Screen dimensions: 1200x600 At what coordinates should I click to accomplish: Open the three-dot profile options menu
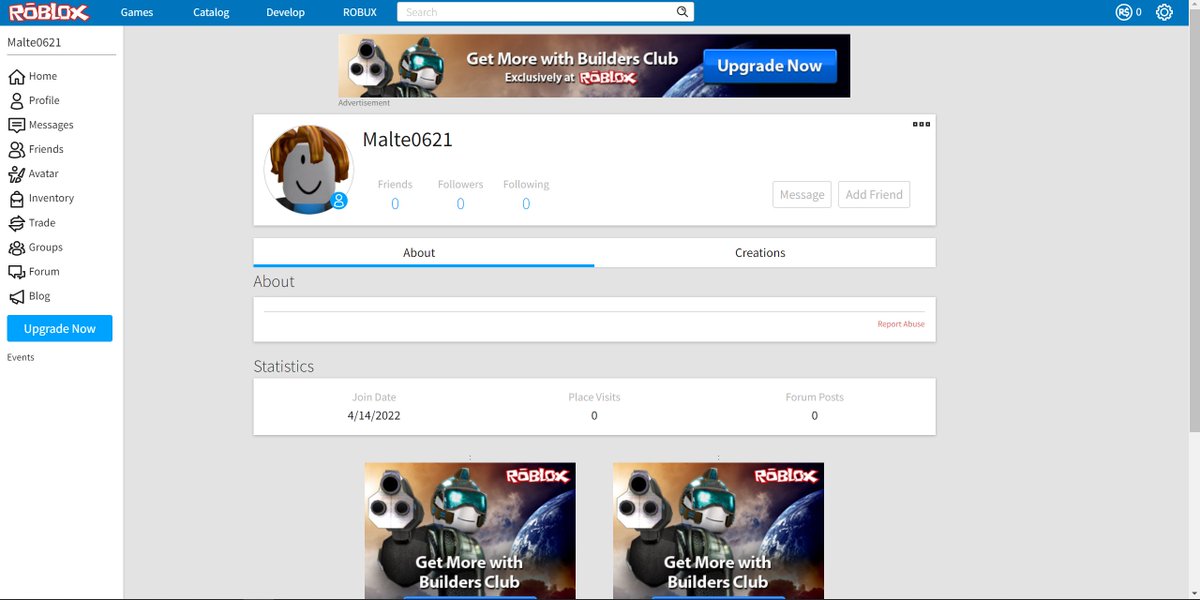[x=921, y=124]
